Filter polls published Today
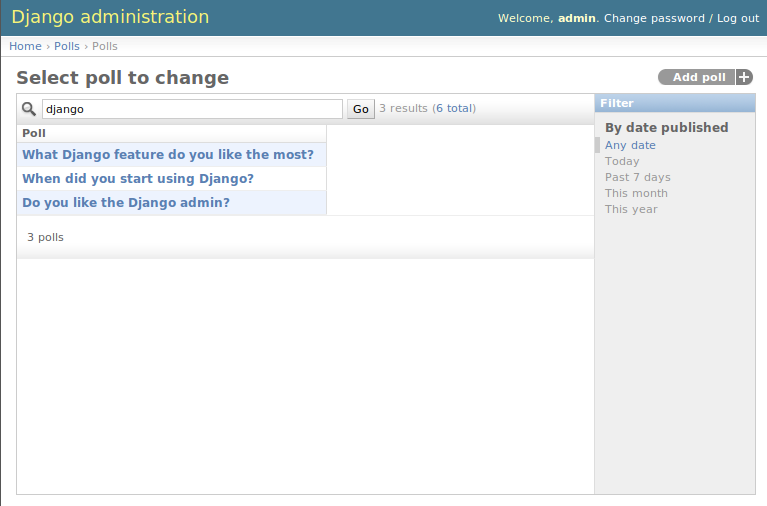The height and width of the screenshot is (506, 767). [x=622, y=161]
